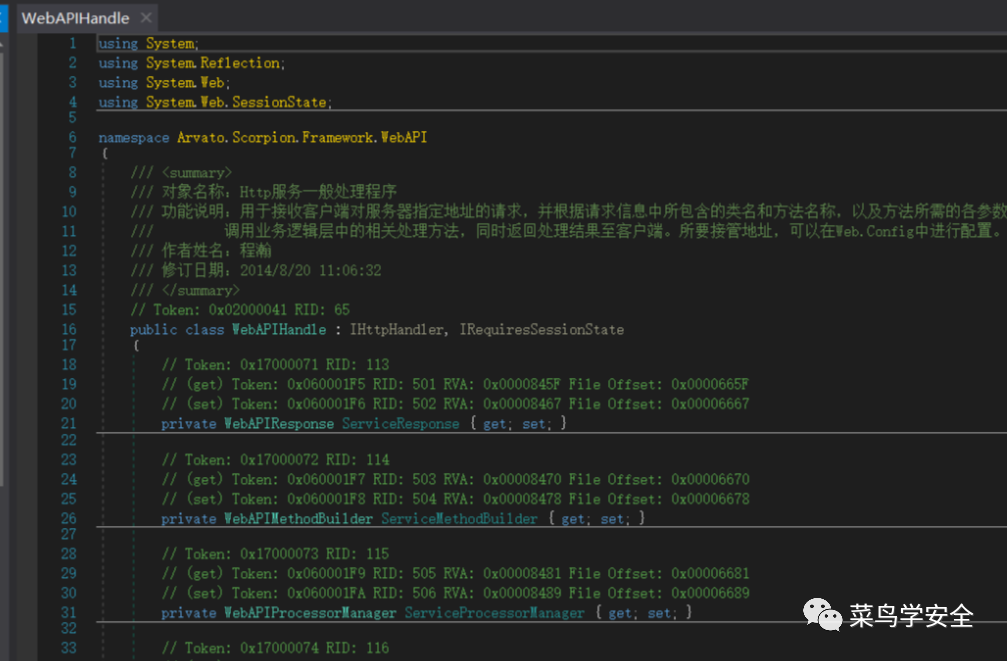This screenshot has width=1007, height=661.
Task: Open WebAPIProcessorManager type on line 31
Action: [x=310, y=613]
